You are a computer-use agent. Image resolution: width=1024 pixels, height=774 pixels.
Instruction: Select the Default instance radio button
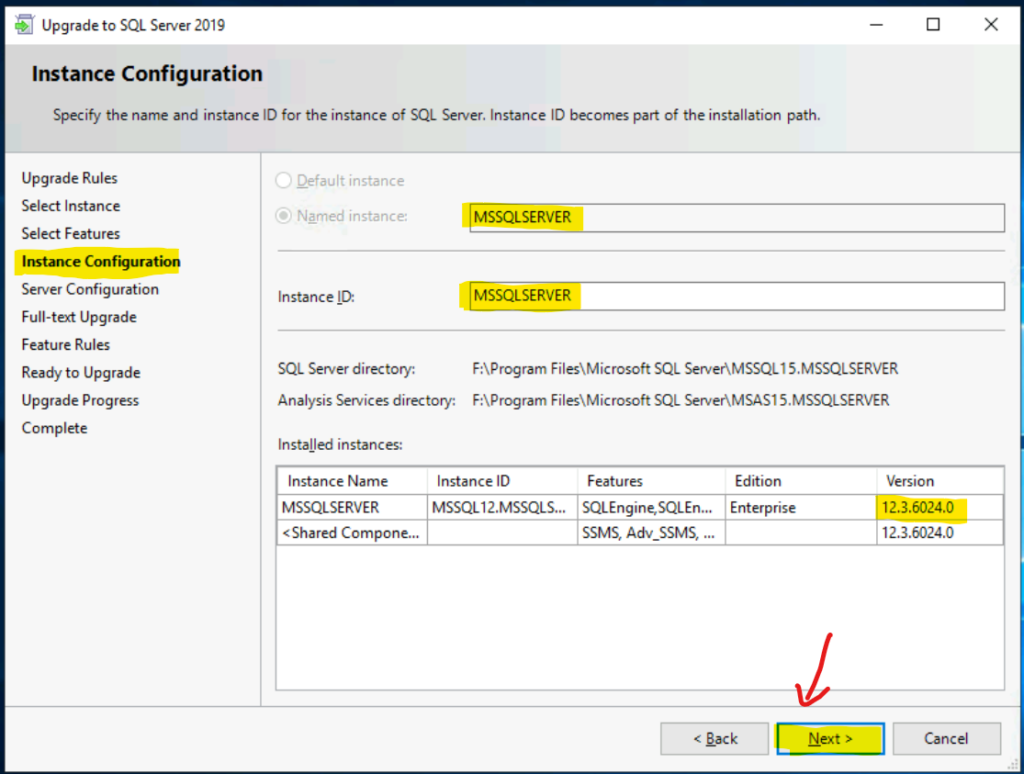pos(283,180)
